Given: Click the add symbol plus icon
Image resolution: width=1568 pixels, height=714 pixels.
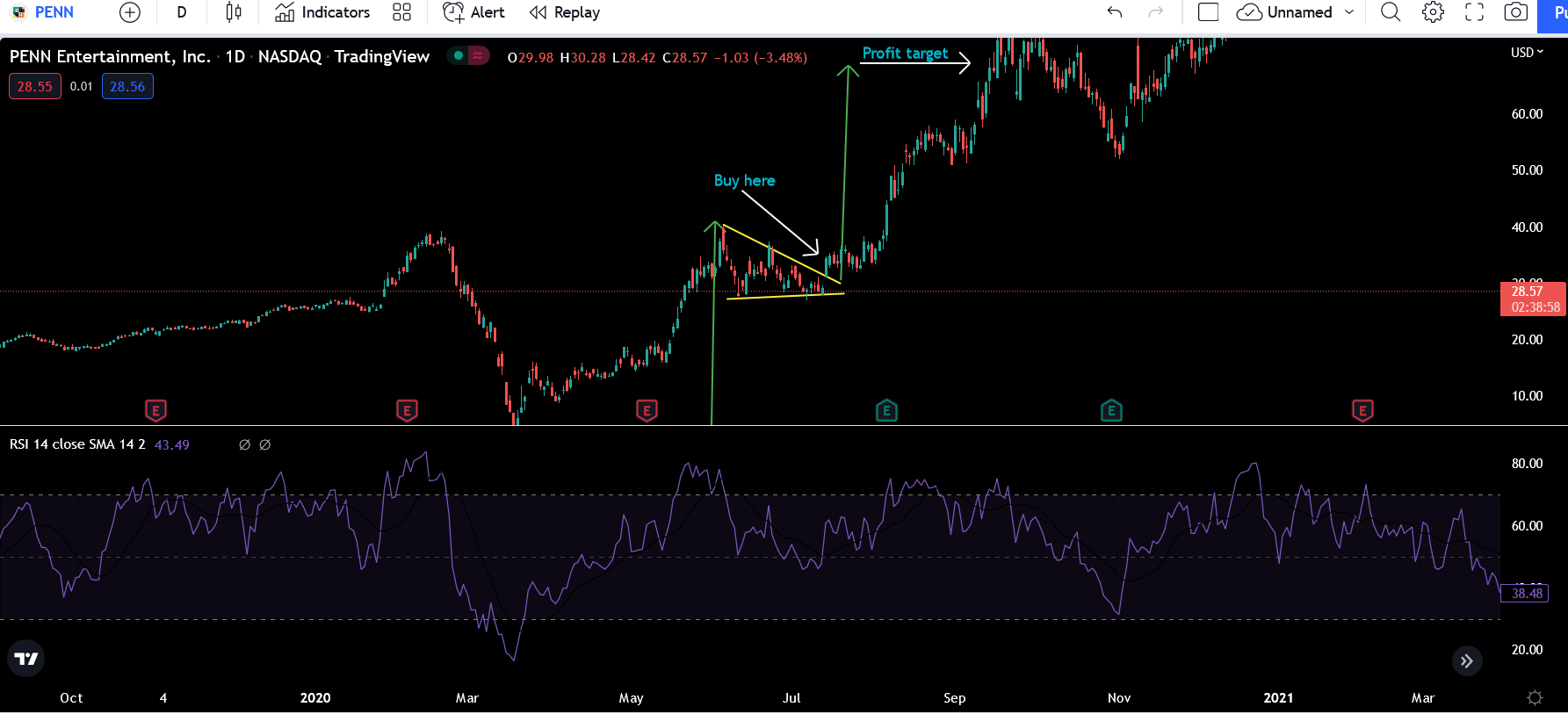Looking at the screenshot, I should point(129,12).
